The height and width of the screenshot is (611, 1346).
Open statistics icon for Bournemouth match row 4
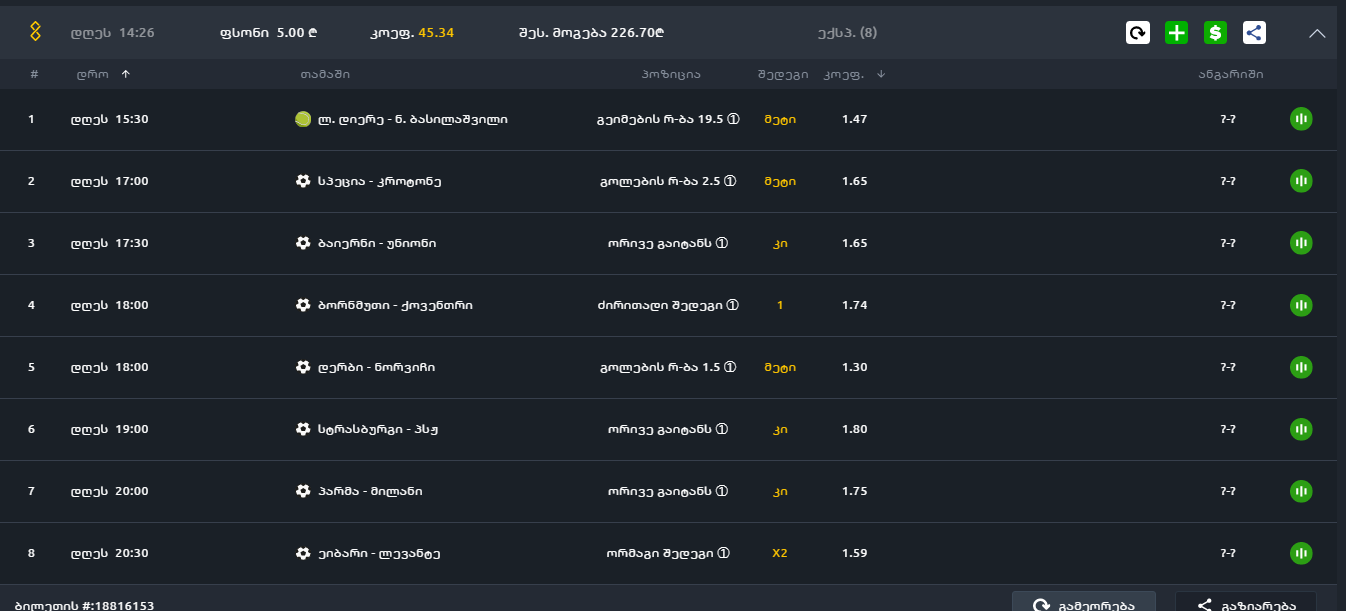(x=1300, y=305)
